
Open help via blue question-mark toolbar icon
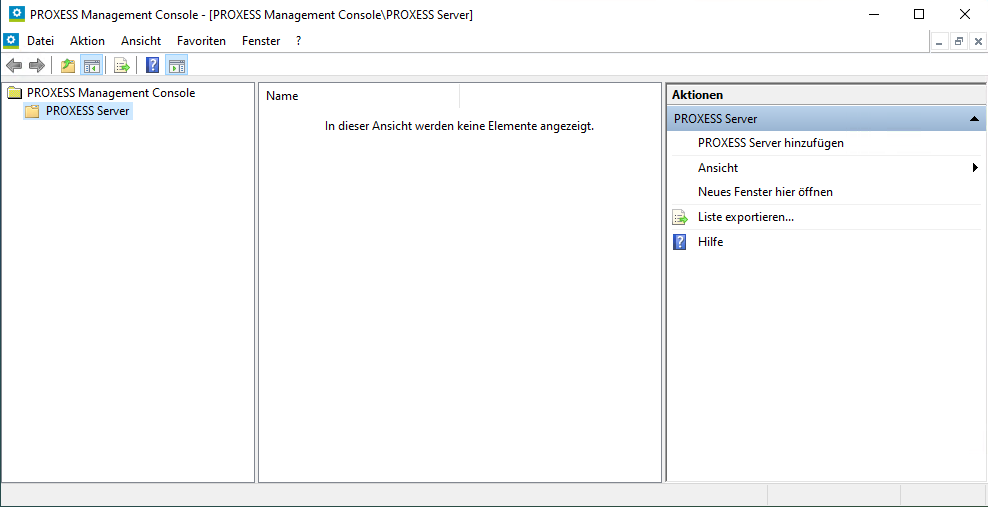pos(152,65)
